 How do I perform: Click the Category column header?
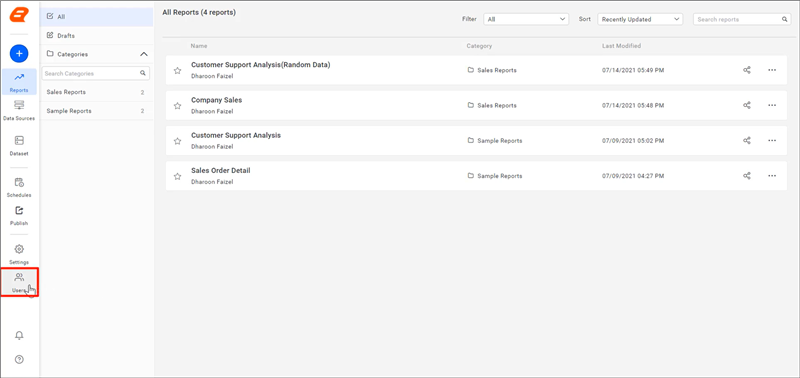(479, 46)
